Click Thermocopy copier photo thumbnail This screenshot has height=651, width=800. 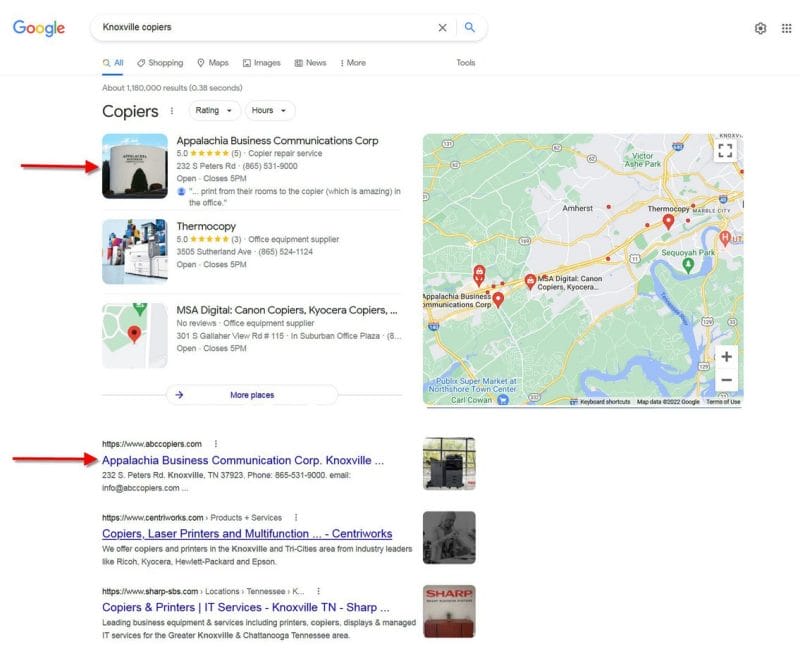pyautogui.click(x=135, y=252)
